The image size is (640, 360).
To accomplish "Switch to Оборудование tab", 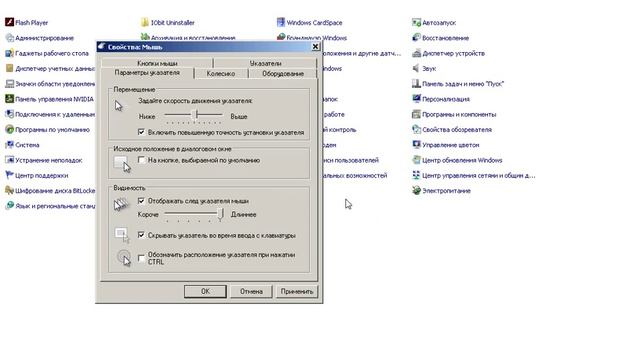I will coord(282,73).
